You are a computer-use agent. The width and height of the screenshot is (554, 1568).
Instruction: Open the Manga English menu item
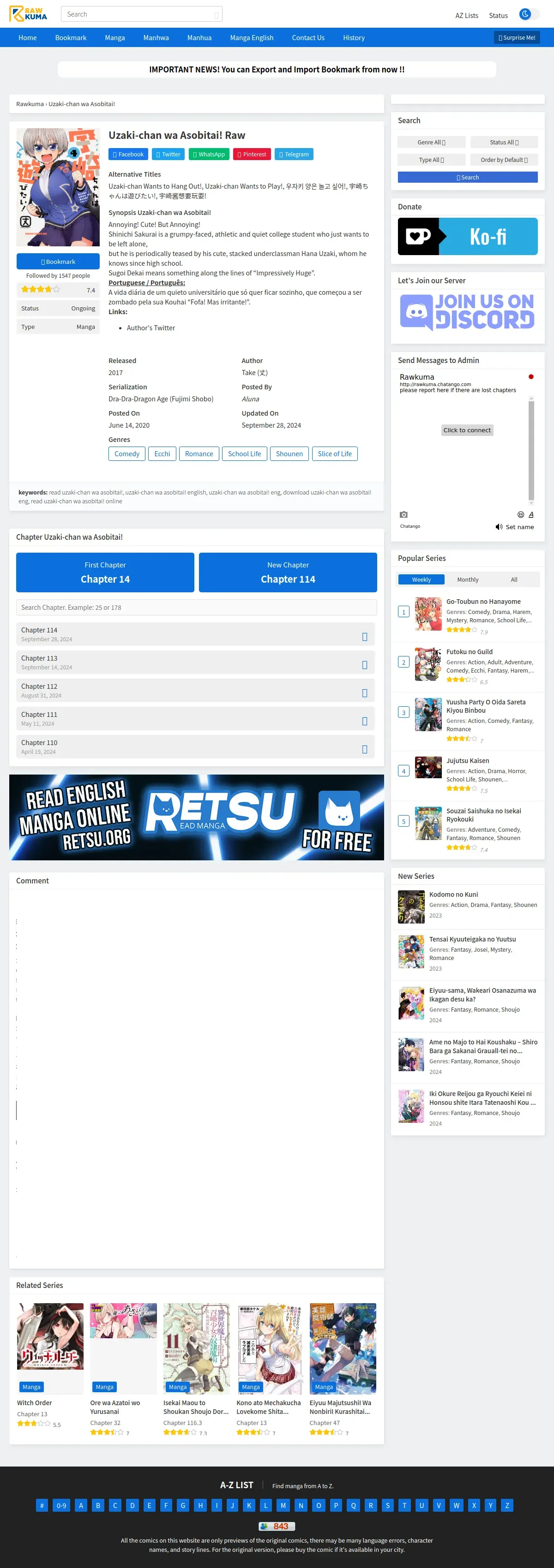(252, 38)
